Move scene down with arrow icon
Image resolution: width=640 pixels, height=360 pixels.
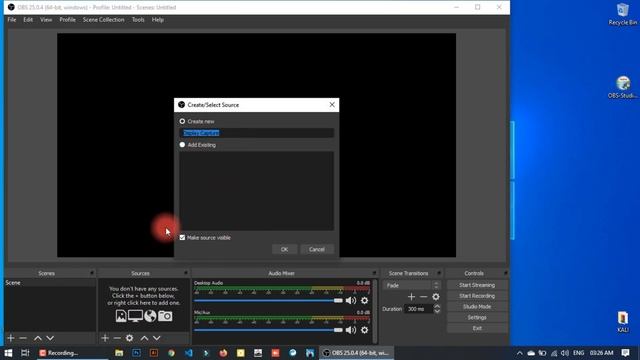click(50, 338)
